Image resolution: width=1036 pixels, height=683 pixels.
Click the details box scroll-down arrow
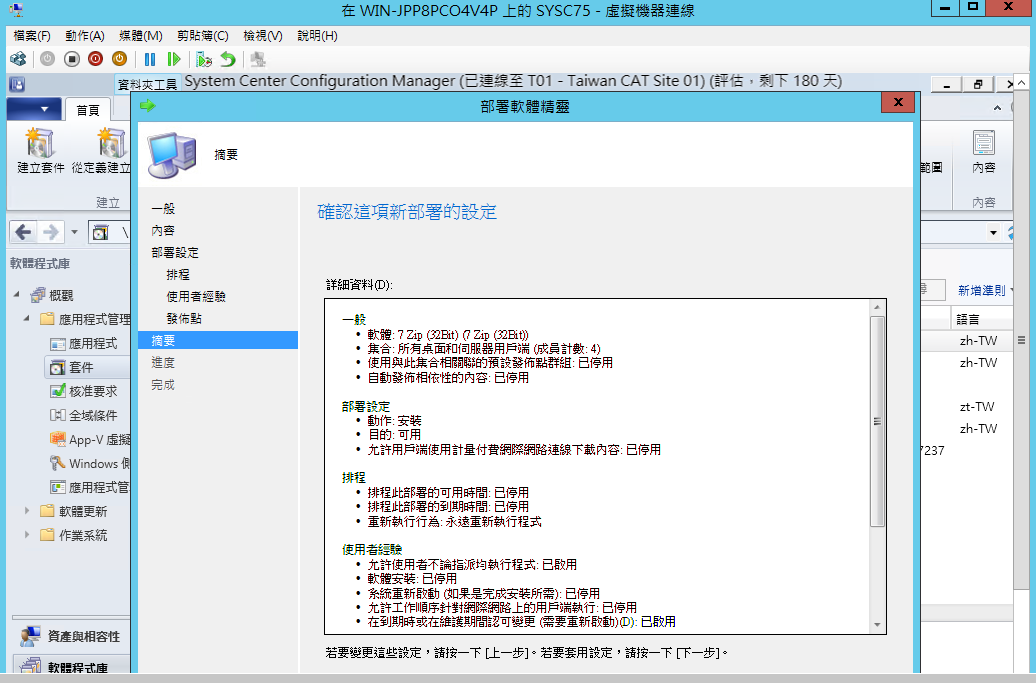tap(877, 625)
